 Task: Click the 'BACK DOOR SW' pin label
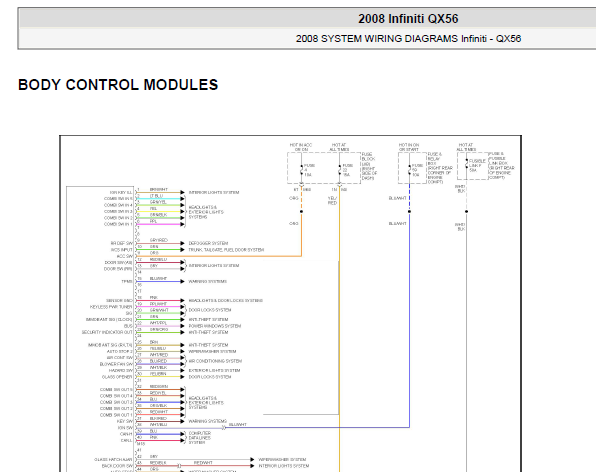(x=117, y=466)
